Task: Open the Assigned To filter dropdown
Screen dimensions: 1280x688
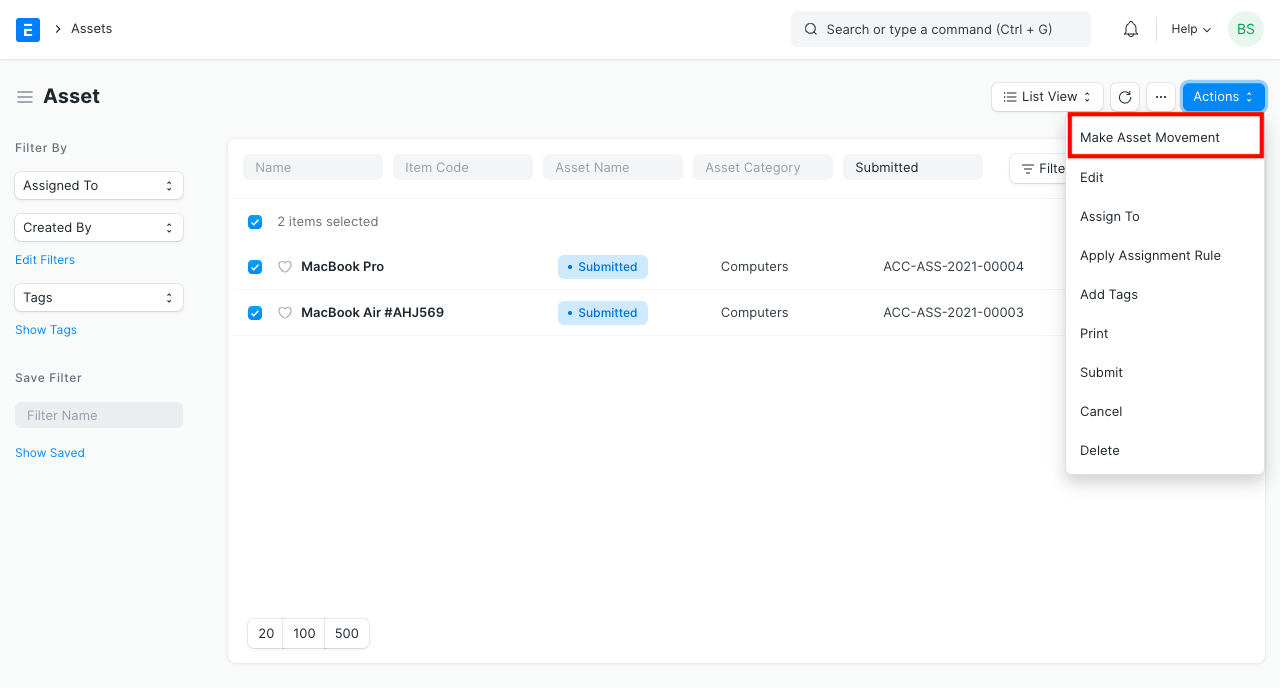Action: click(98, 185)
